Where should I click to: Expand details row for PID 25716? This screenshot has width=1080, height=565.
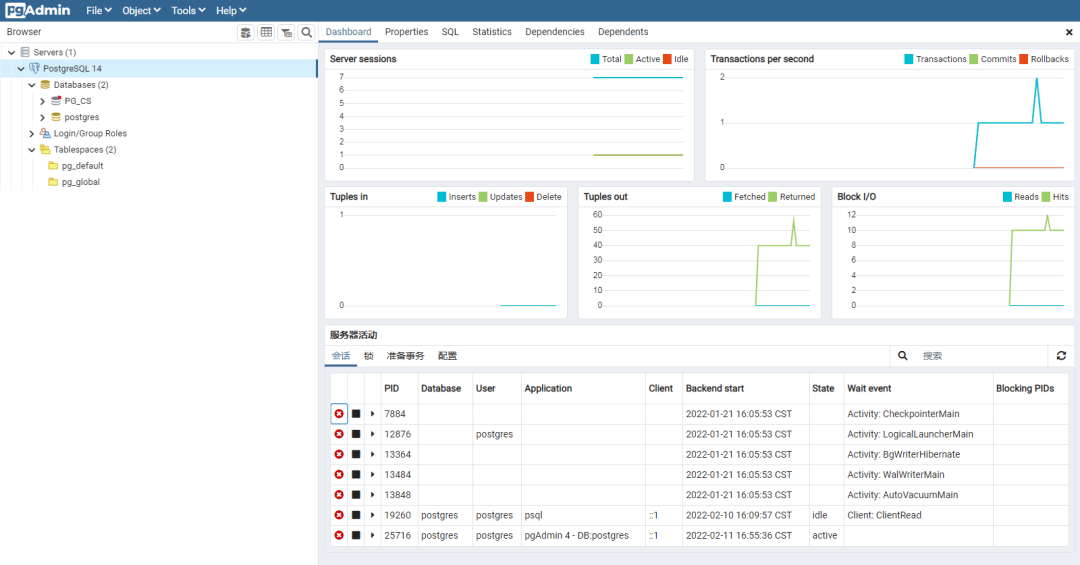point(373,535)
